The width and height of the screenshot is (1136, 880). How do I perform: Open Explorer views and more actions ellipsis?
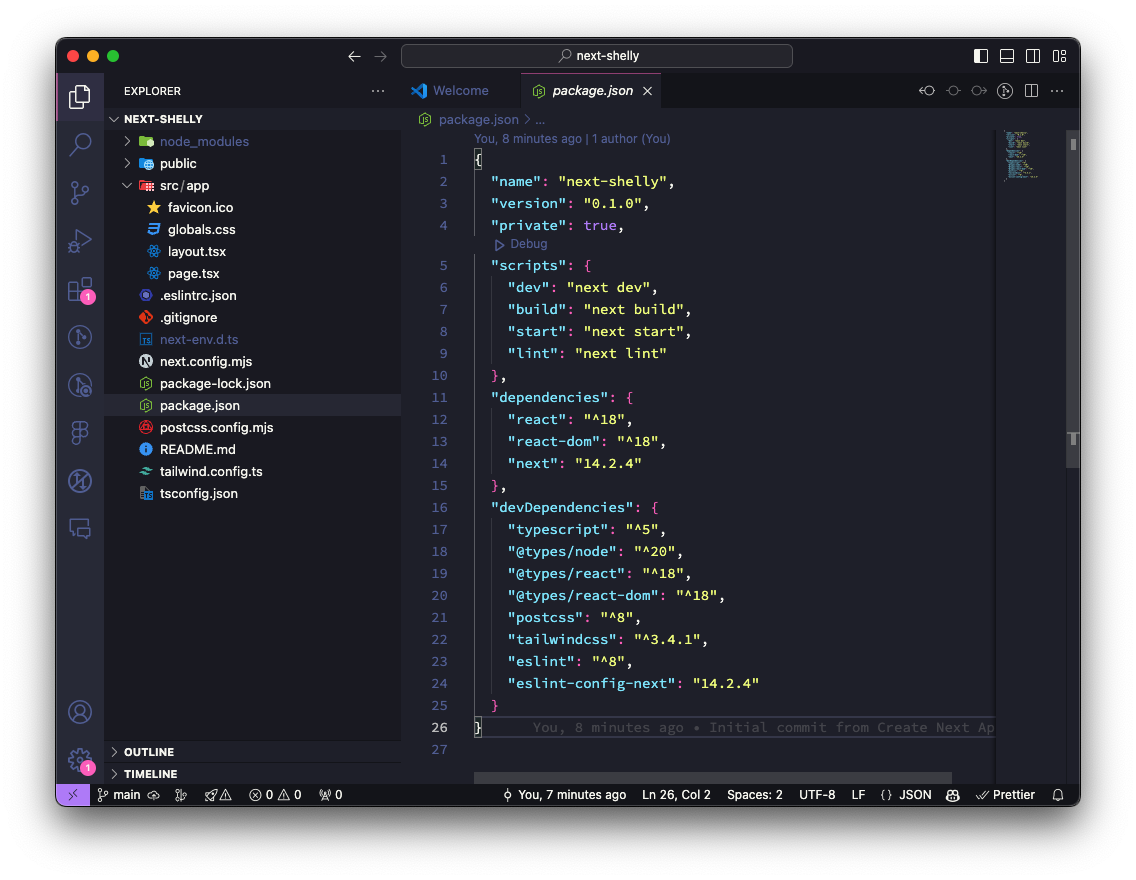click(x=377, y=91)
